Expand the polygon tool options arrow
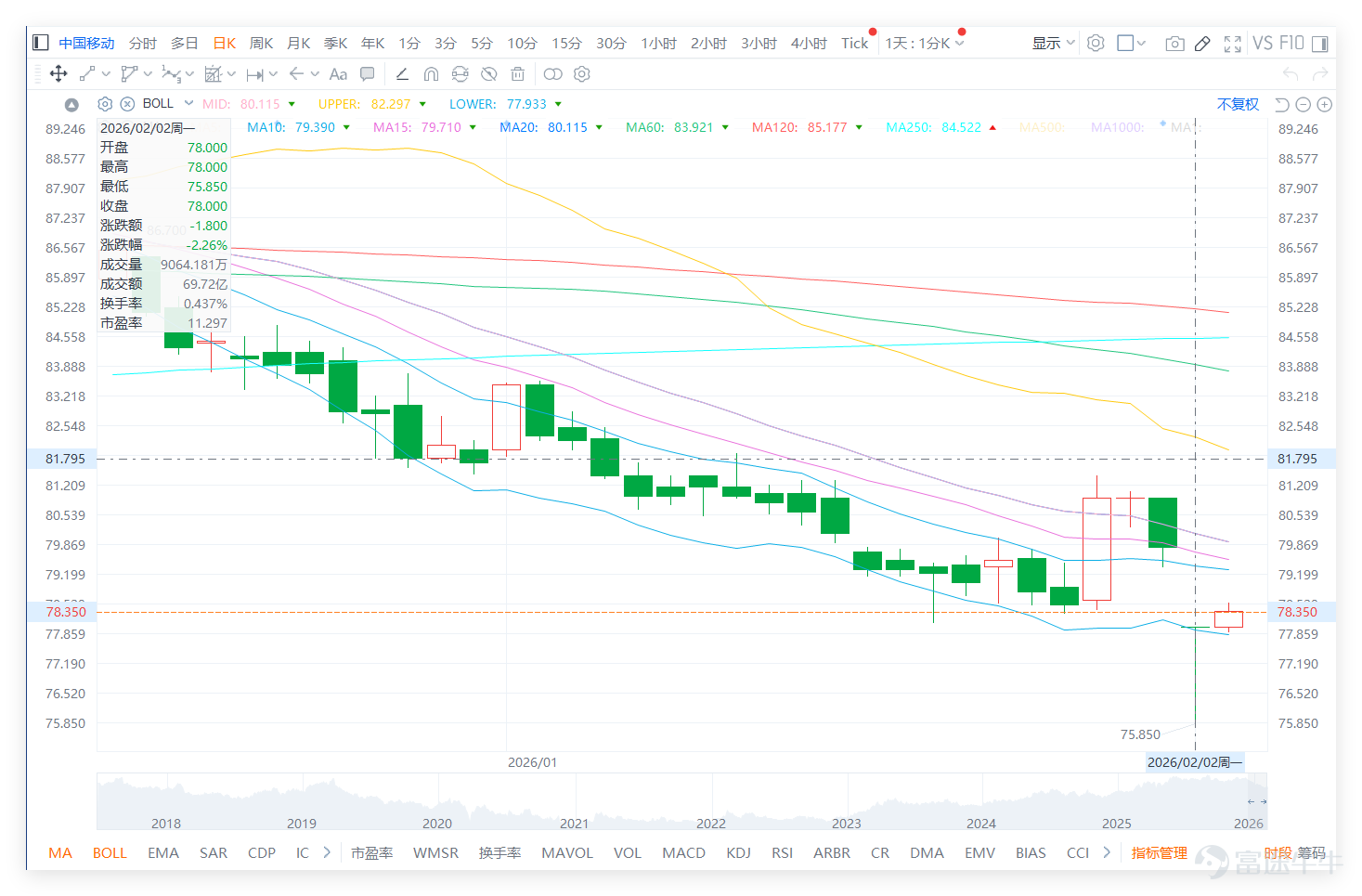 click(148, 74)
